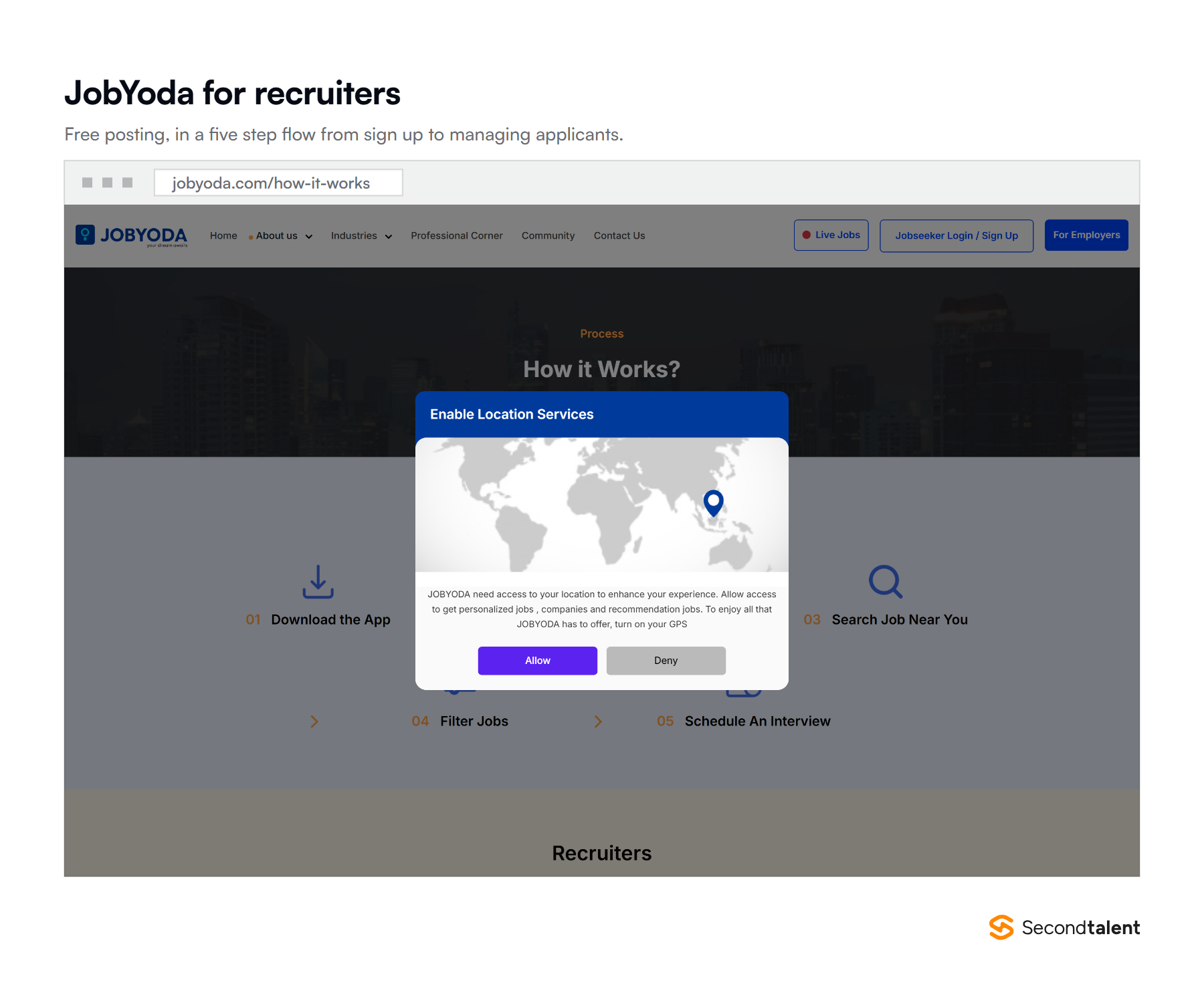This screenshot has width=1204, height=999.
Task: Click the How it Works? heading
Action: pos(602,369)
